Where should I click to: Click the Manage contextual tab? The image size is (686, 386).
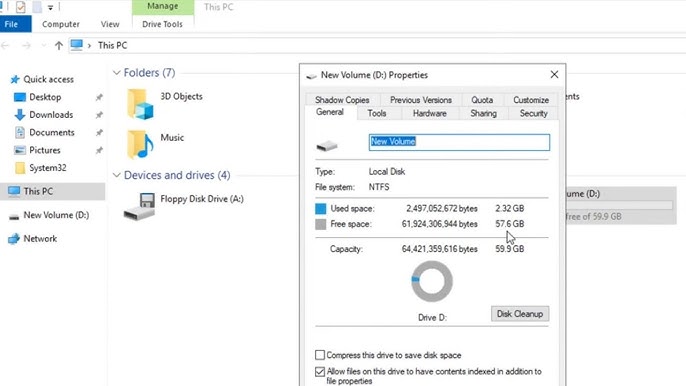(x=163, y=7)
